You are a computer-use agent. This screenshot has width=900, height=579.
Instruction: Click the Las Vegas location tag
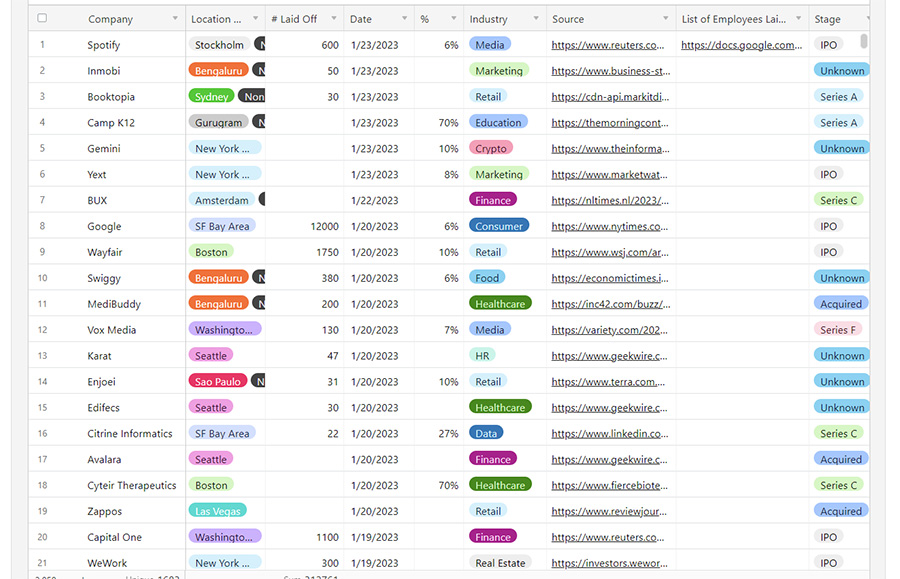[x=218, y=511]
